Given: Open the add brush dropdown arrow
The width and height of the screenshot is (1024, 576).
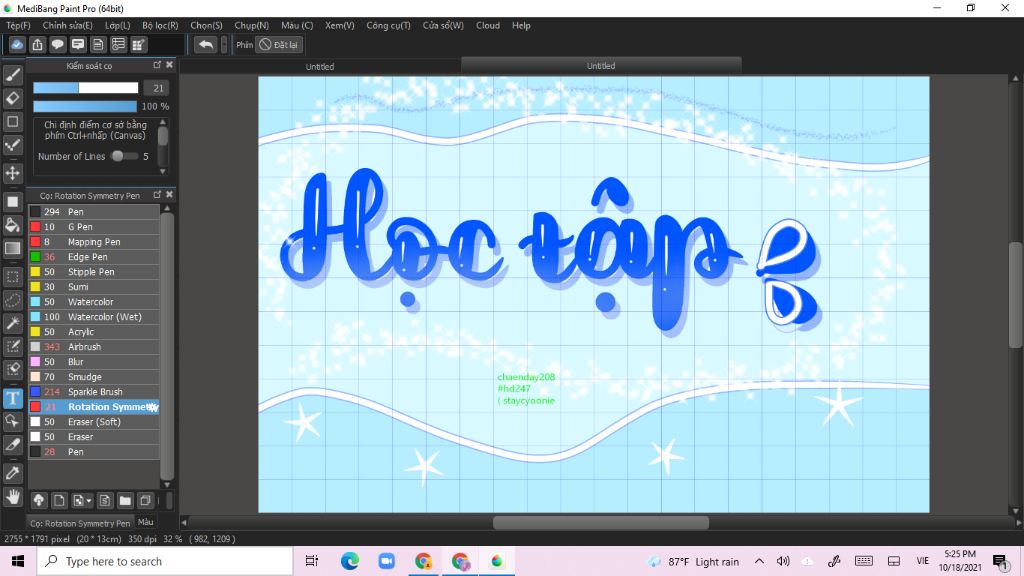Looking at the screenshot, I should [89, 501].
